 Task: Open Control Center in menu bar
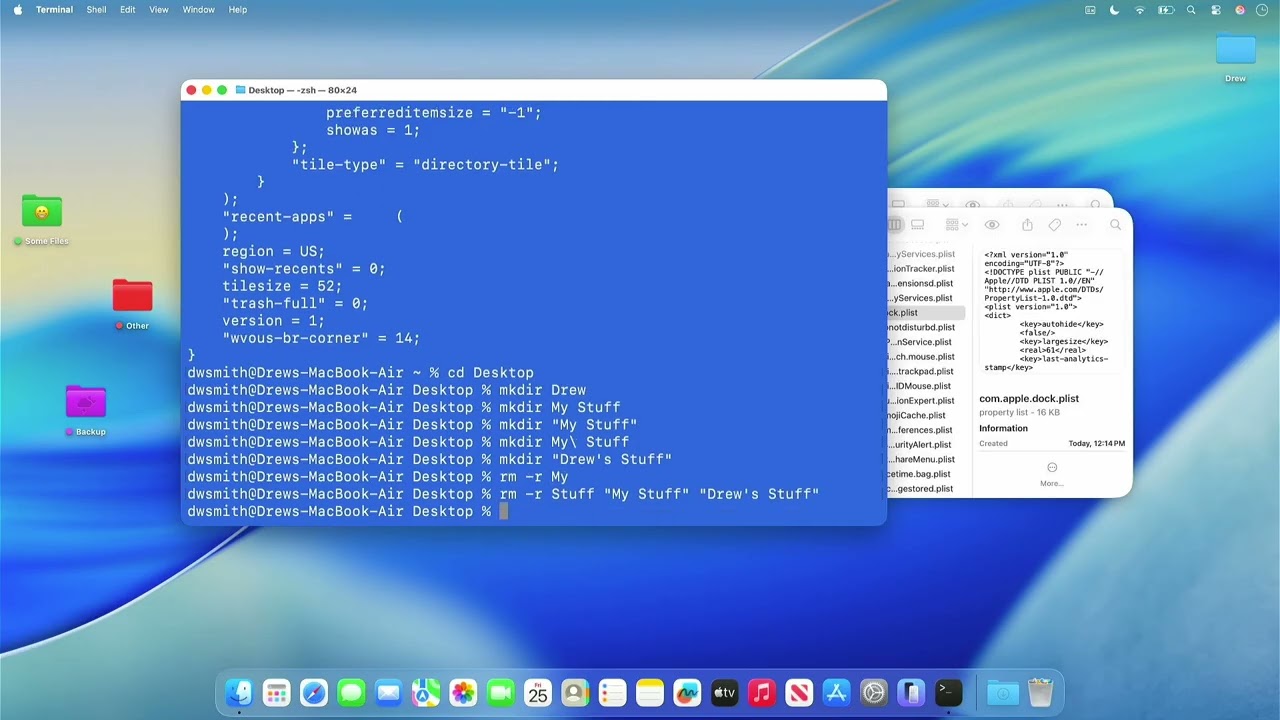point(1215,10)
